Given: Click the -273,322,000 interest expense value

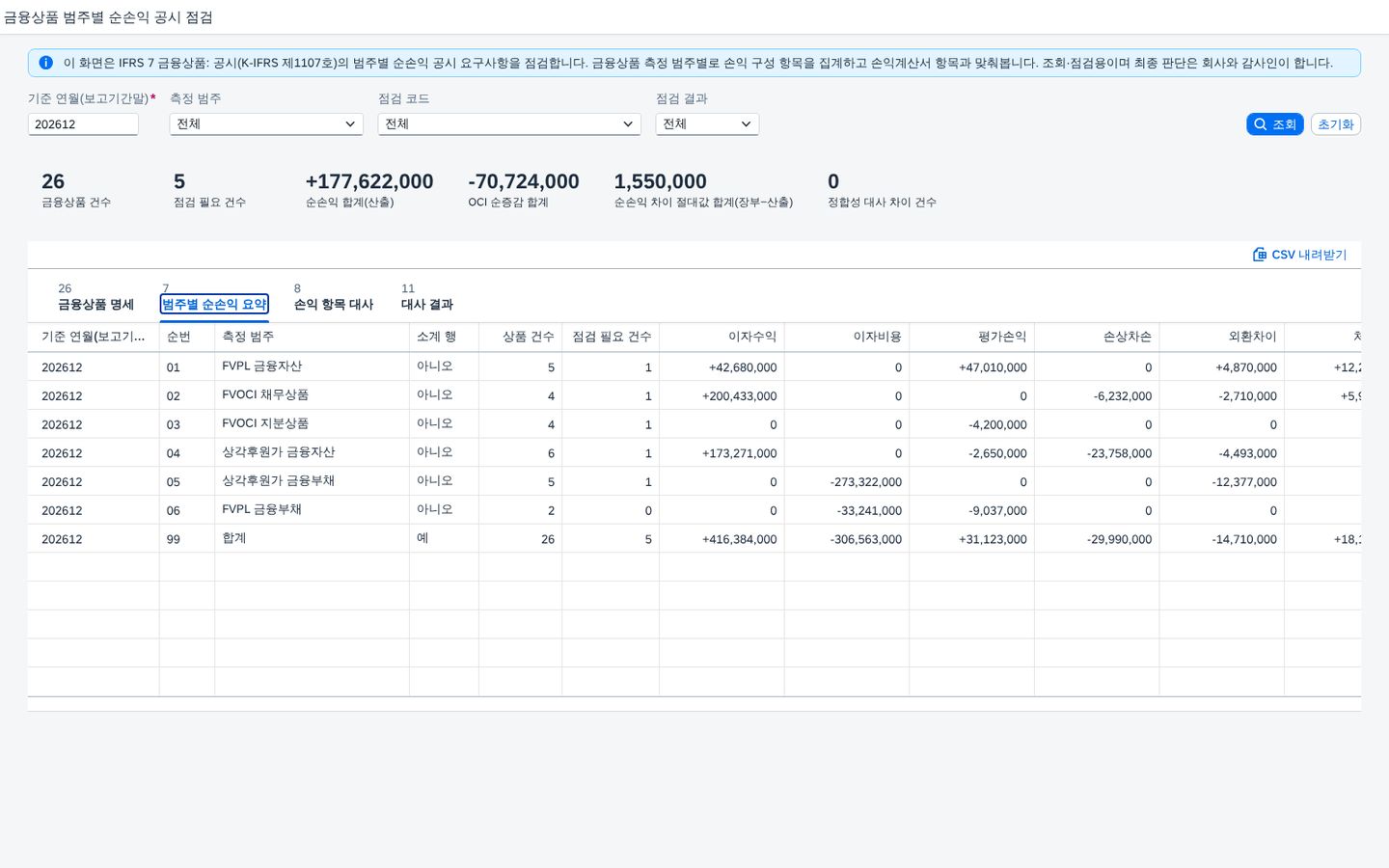Looking at the screenshot, I should click(866, 482).
